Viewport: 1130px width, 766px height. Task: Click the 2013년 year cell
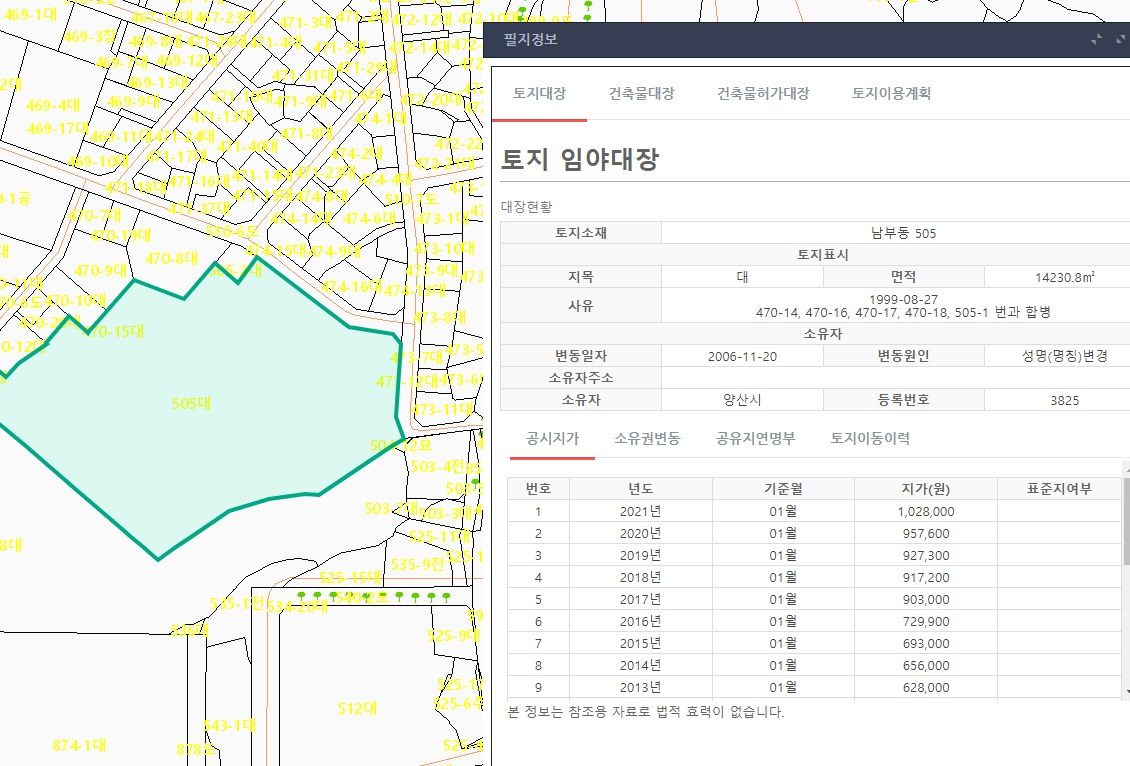tap(641, 687)
